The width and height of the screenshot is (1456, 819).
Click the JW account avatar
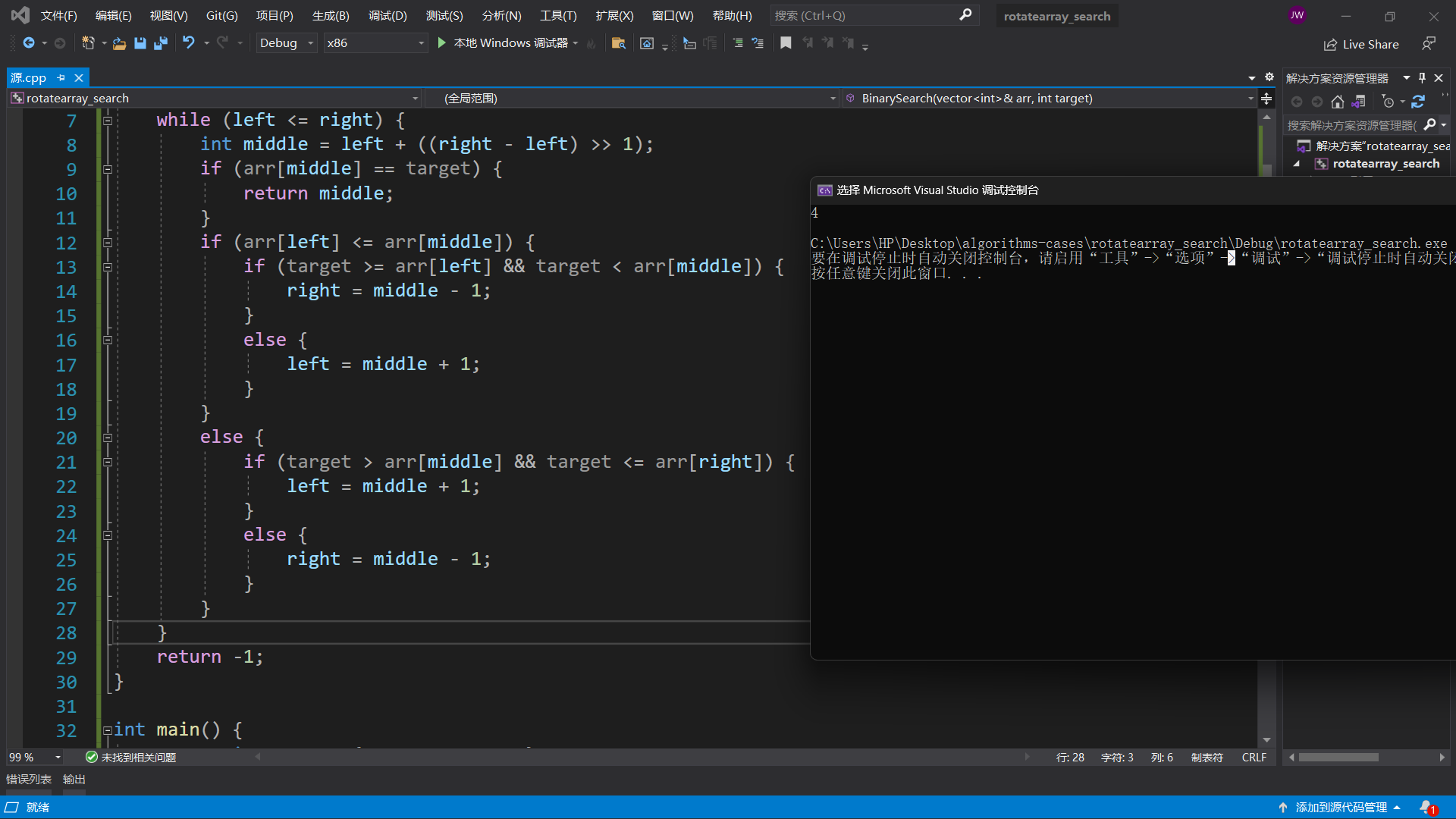(1298, 15)
